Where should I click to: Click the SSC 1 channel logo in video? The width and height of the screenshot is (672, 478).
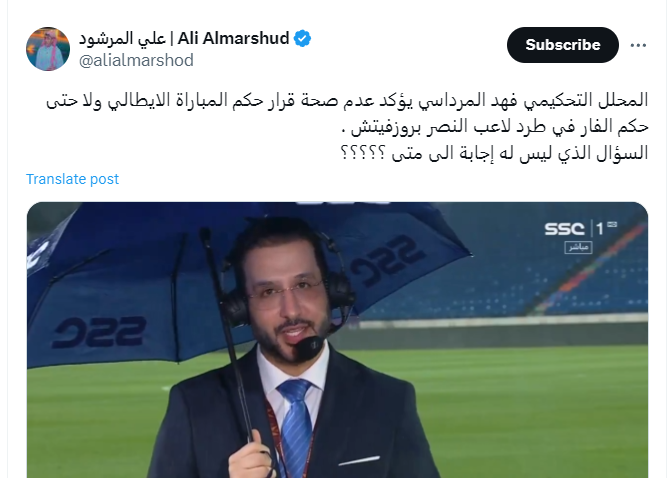(580, 228)
